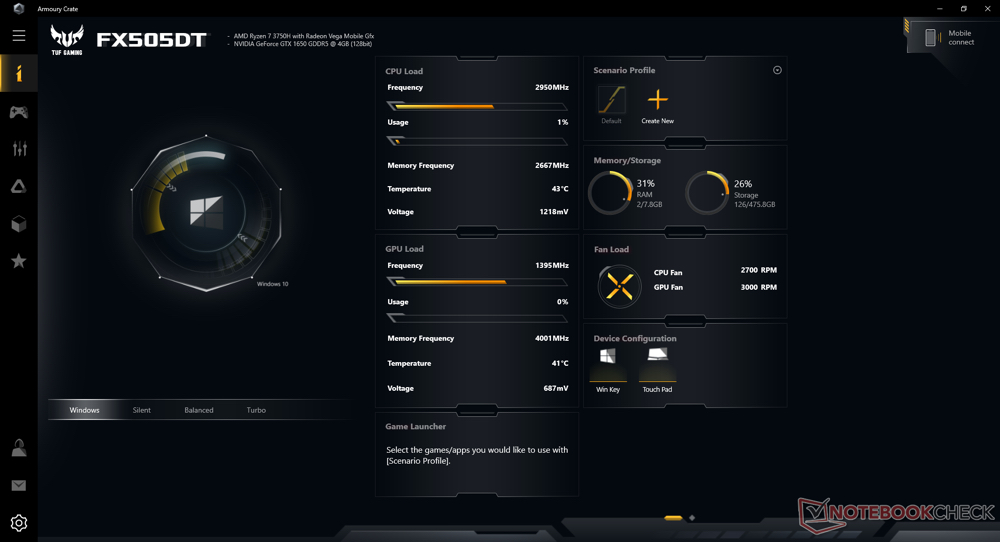Open the user profile icon
The height and width of the screenshot is (542, 1000).
tap(18, 448)
